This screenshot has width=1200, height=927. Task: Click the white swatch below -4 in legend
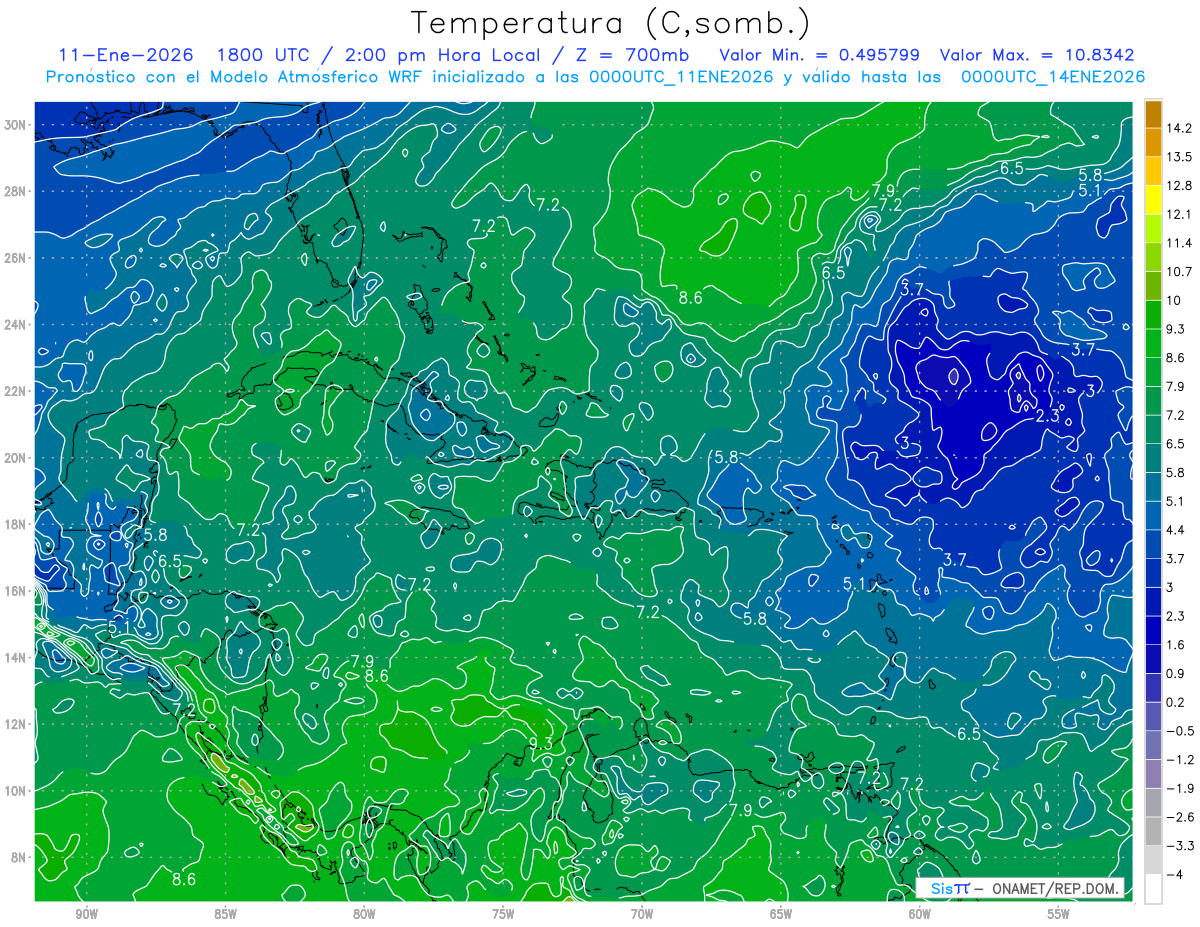point(1153,888)
